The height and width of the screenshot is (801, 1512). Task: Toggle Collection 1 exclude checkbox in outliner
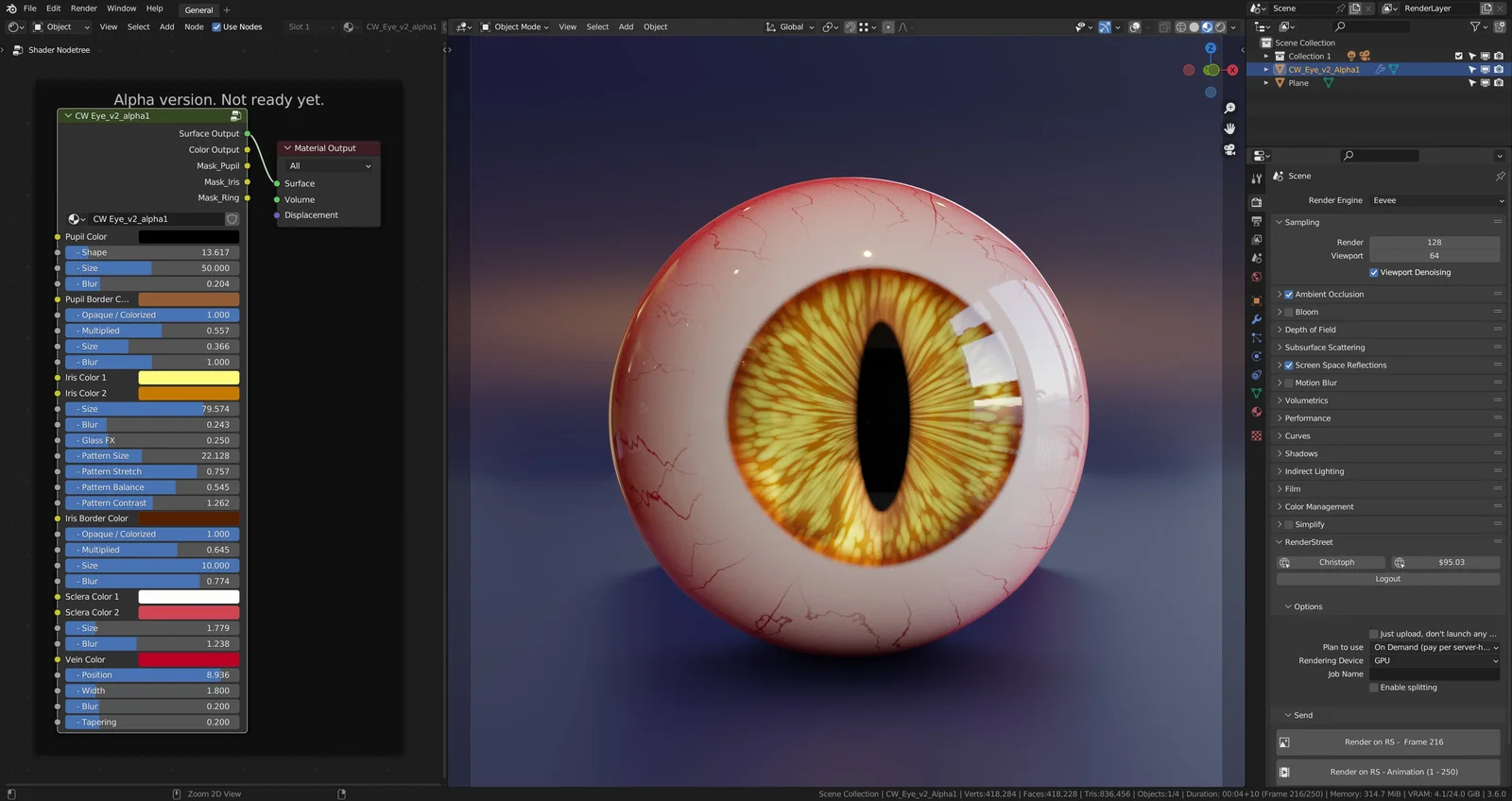(x=1459, y=57)
